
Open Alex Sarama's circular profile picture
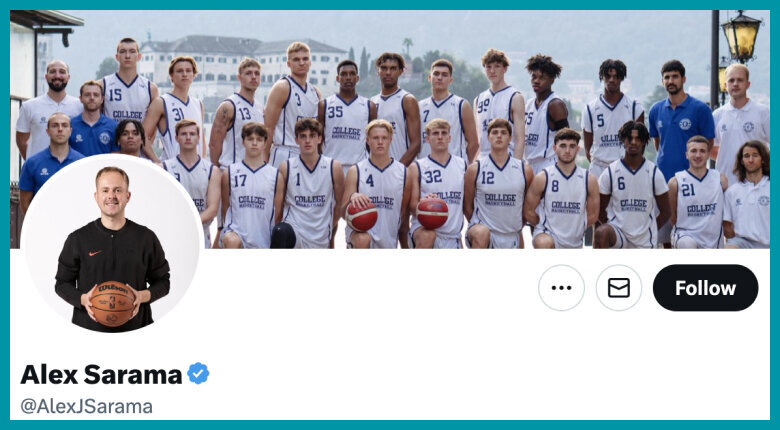111,244
